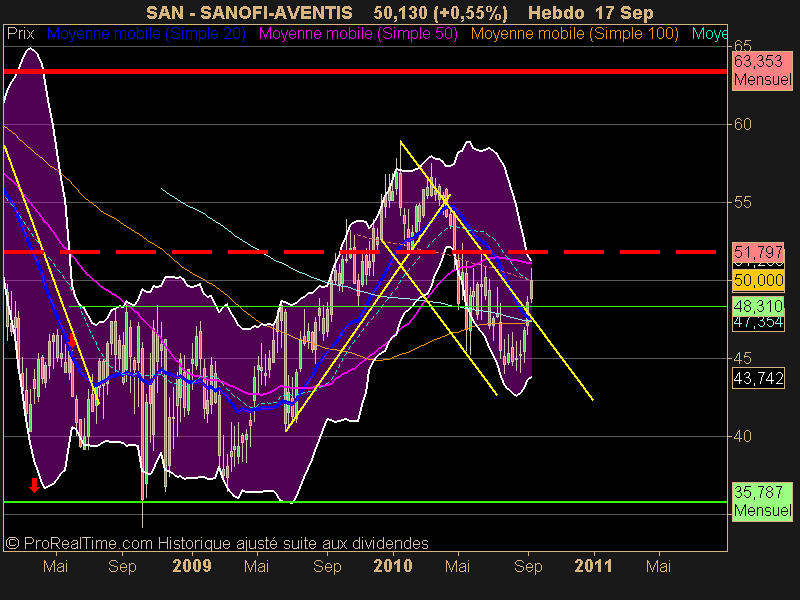
Task: Click the 43,742 price label
Action: 758,379
